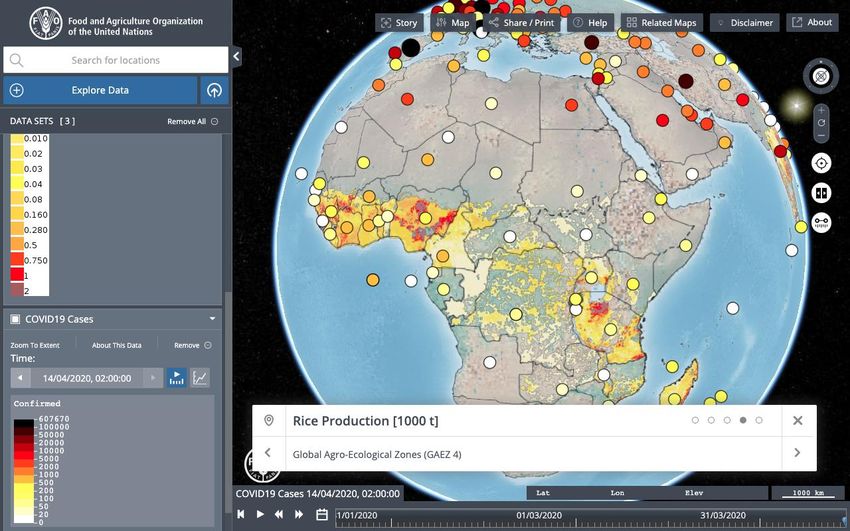850x531 pixels.
Task: Zoom in with the plus button
Action: point(821,111)
